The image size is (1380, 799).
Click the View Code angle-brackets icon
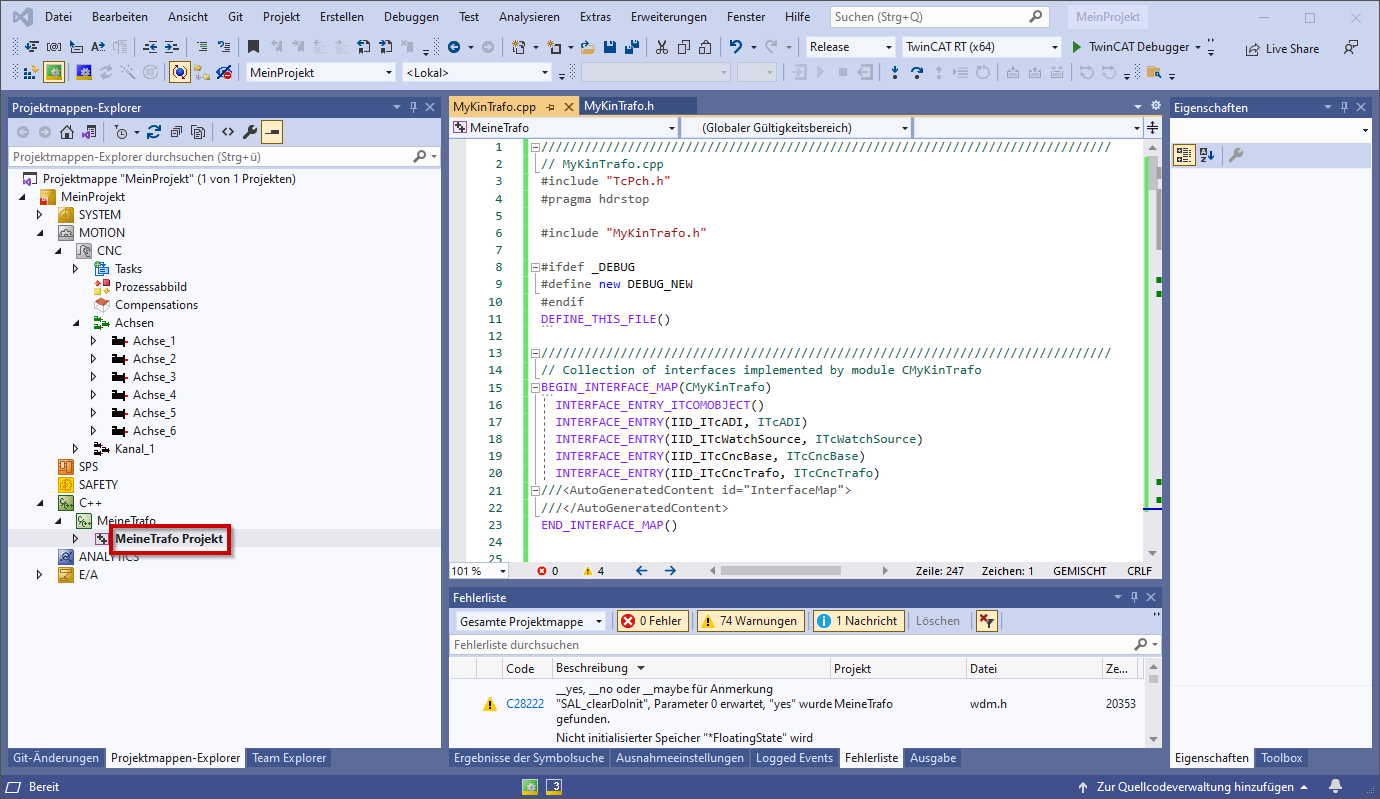pyautogui.click(x=228, y=132)
